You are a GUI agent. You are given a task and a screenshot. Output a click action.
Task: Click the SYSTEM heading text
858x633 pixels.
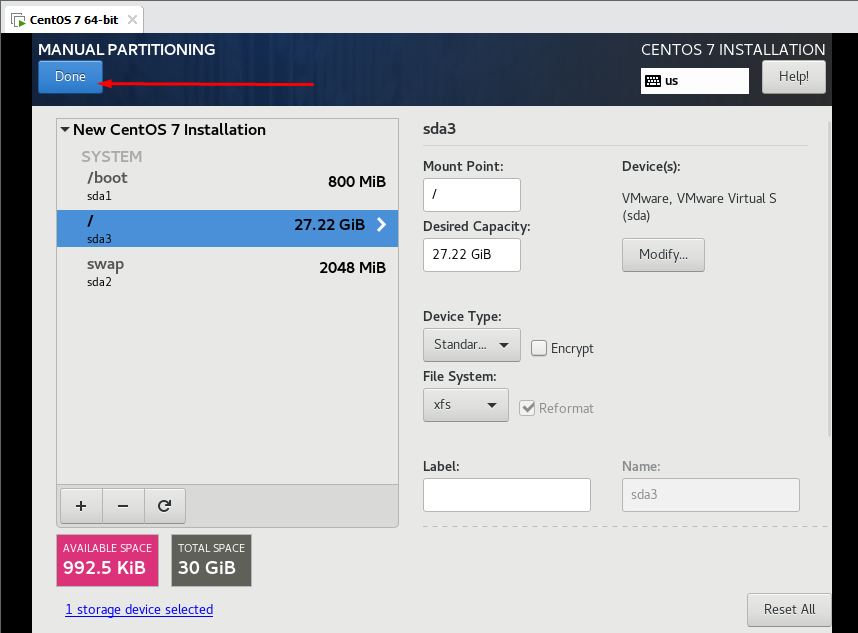point(112,156)
